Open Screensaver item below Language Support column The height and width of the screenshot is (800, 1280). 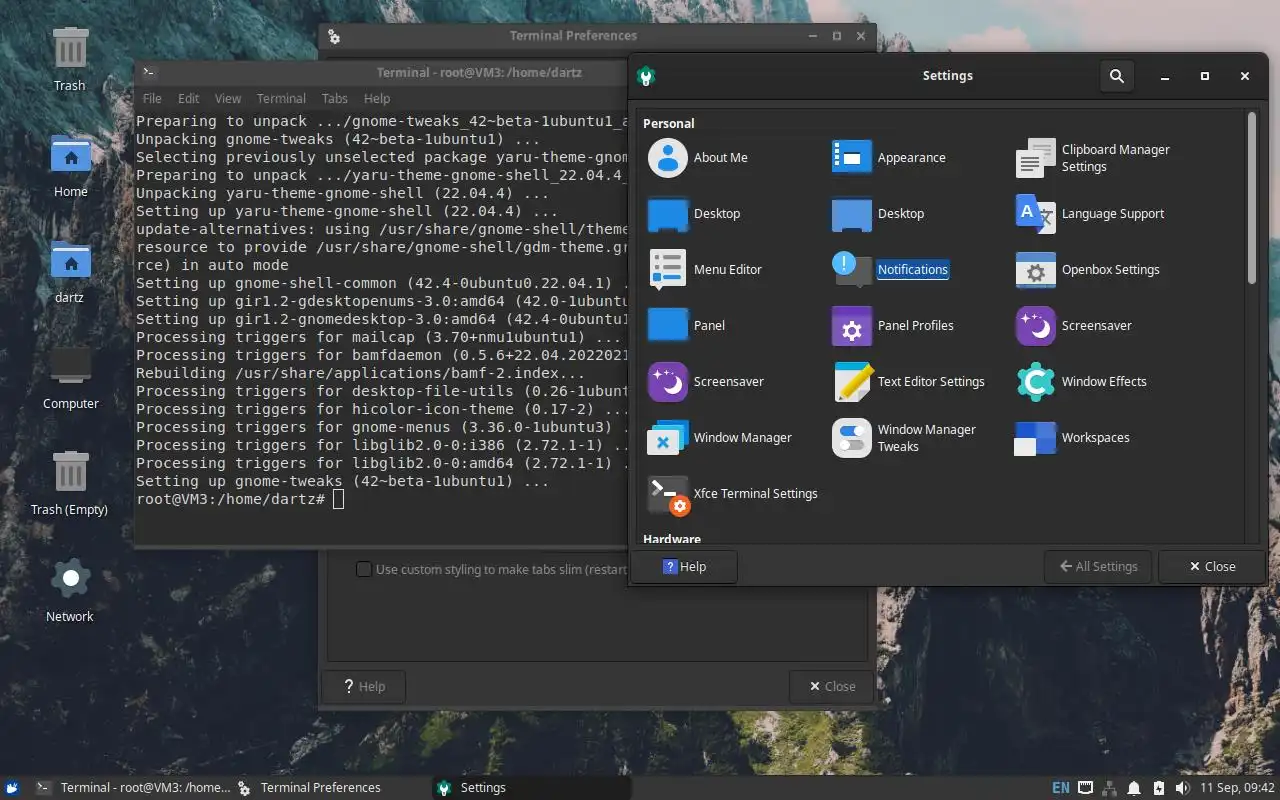click(1074, 326)
